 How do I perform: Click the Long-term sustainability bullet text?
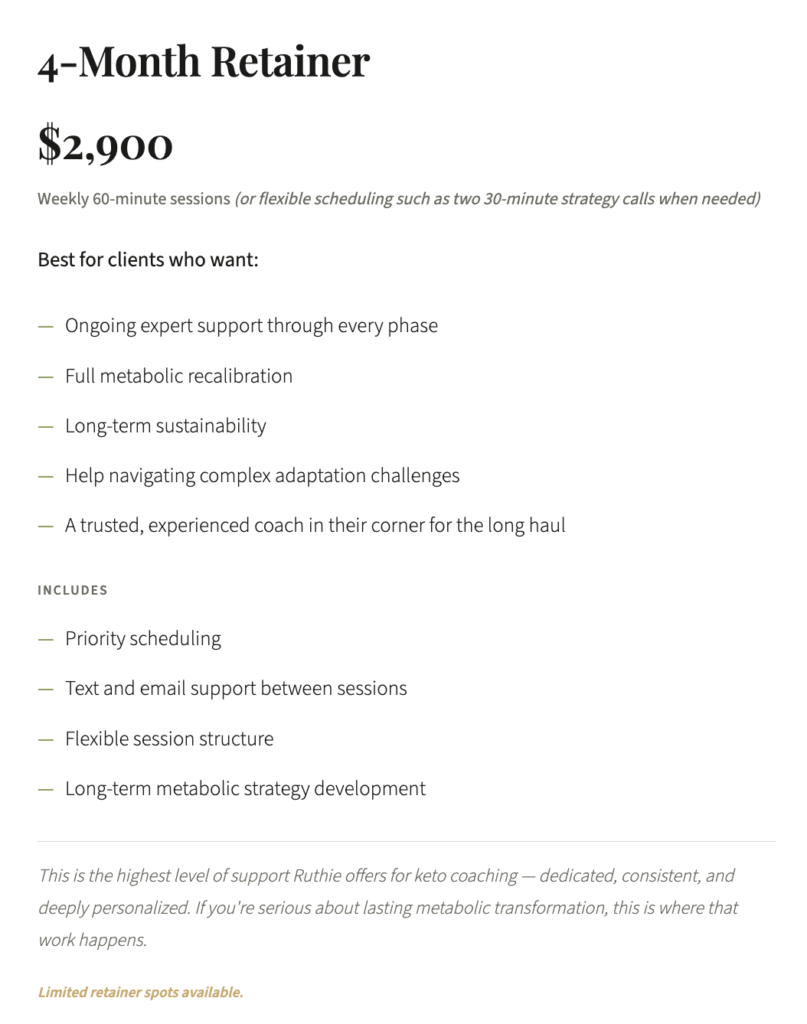[x=166, y=426]
